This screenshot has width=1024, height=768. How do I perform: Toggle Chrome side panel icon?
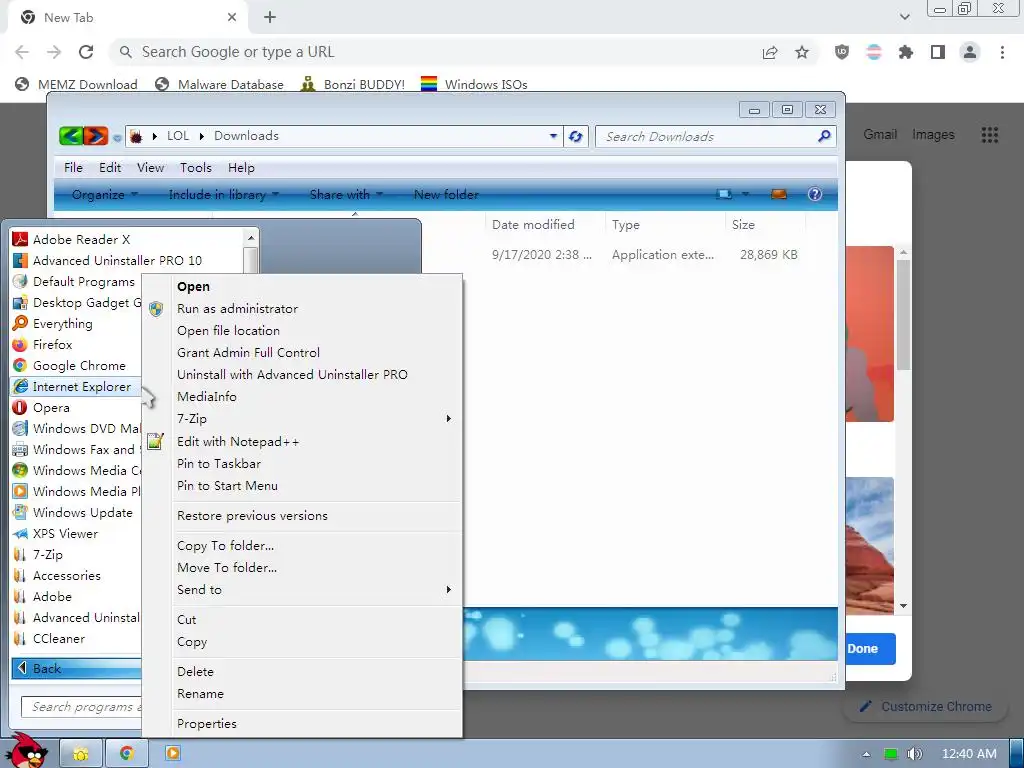(938, 52)
